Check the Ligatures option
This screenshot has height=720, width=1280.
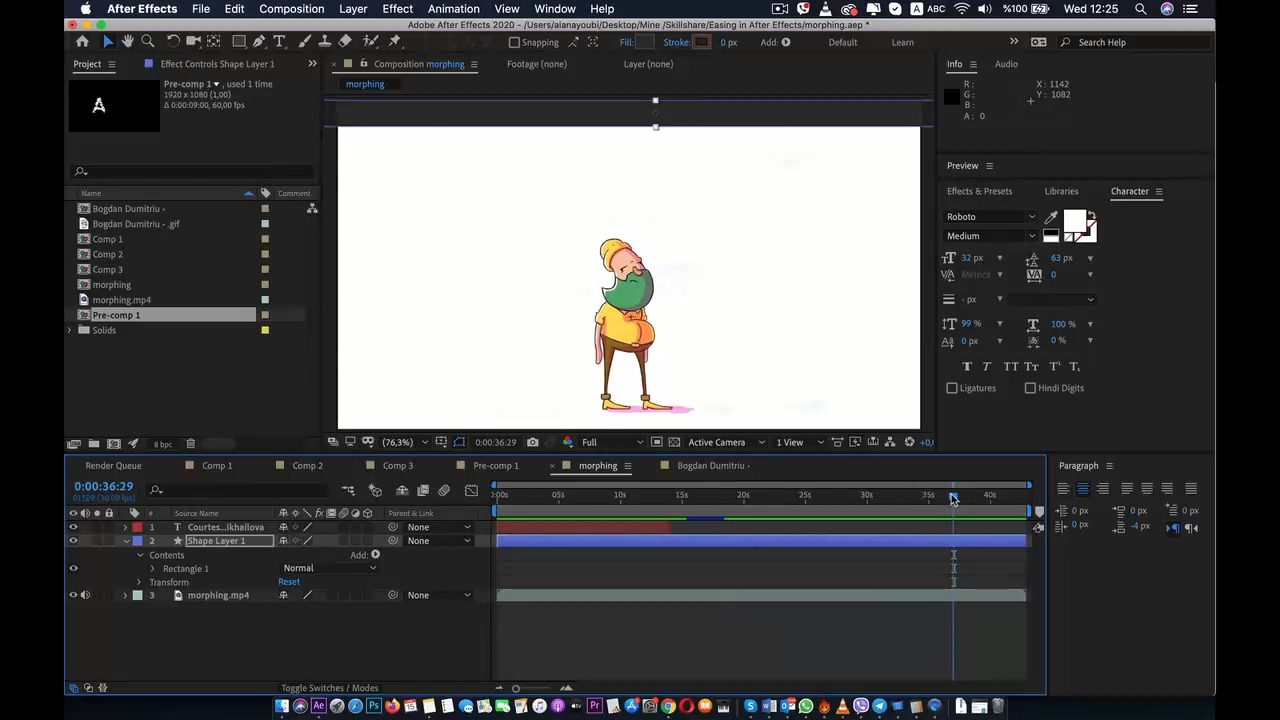(952, 388)
